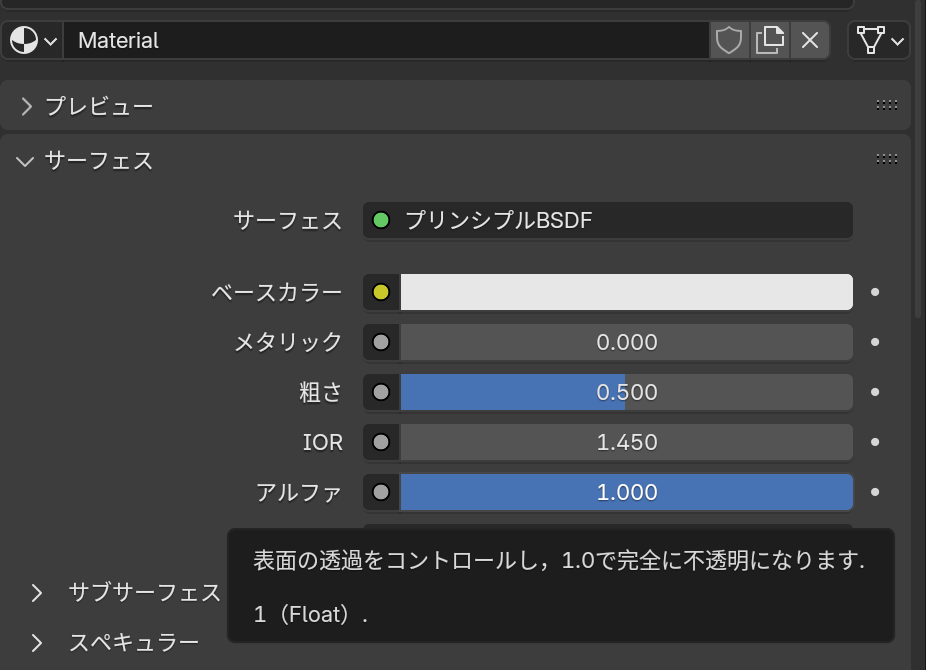This screenshot has height=670, width=926.
Task: Click the メタリック gray socket icon
Action: pos(381,342)
